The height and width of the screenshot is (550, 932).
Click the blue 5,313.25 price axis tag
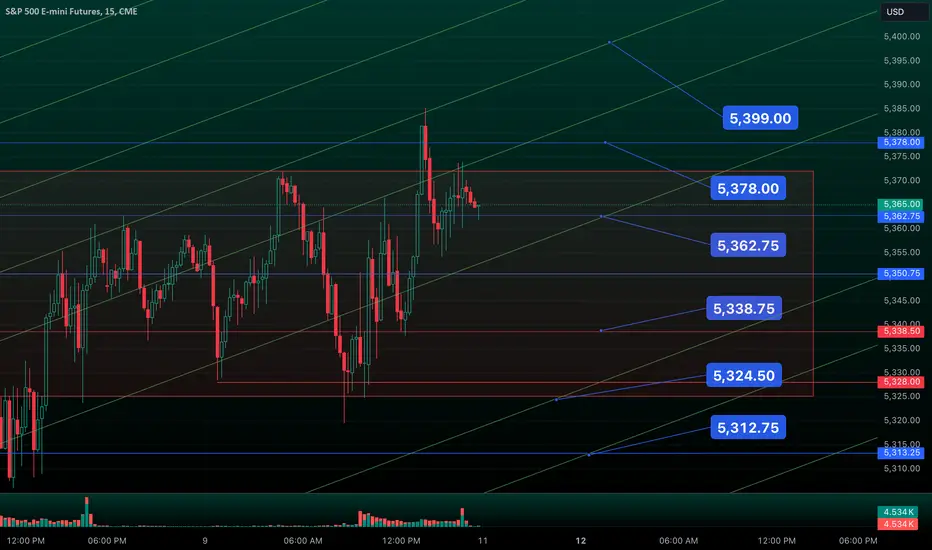901,453
